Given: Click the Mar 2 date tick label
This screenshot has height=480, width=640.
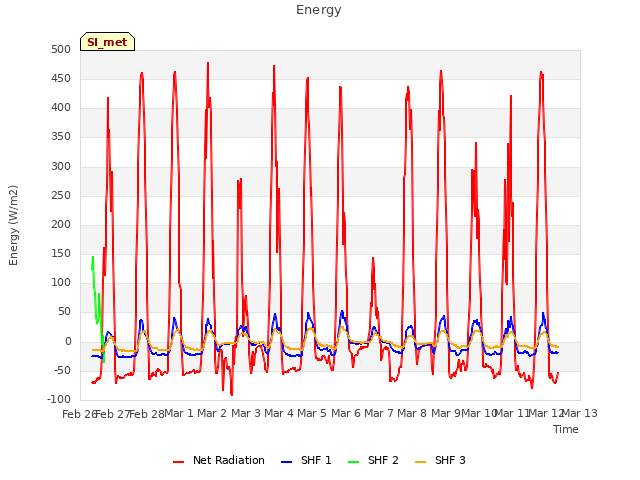Looking at the screenshot, I should click(x=212, y=413).
